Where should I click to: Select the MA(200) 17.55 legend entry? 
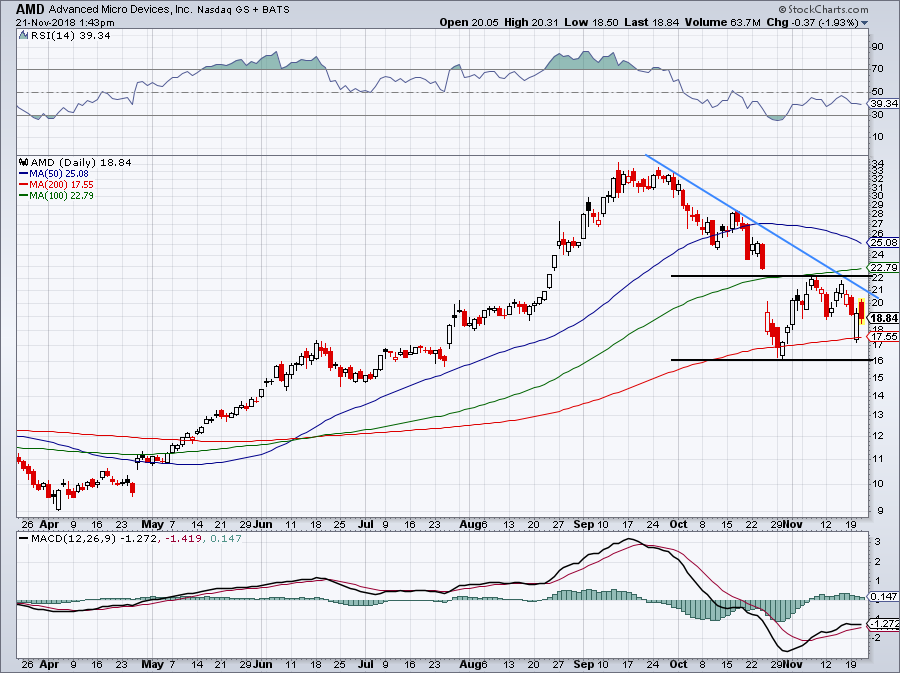point(56,185)
